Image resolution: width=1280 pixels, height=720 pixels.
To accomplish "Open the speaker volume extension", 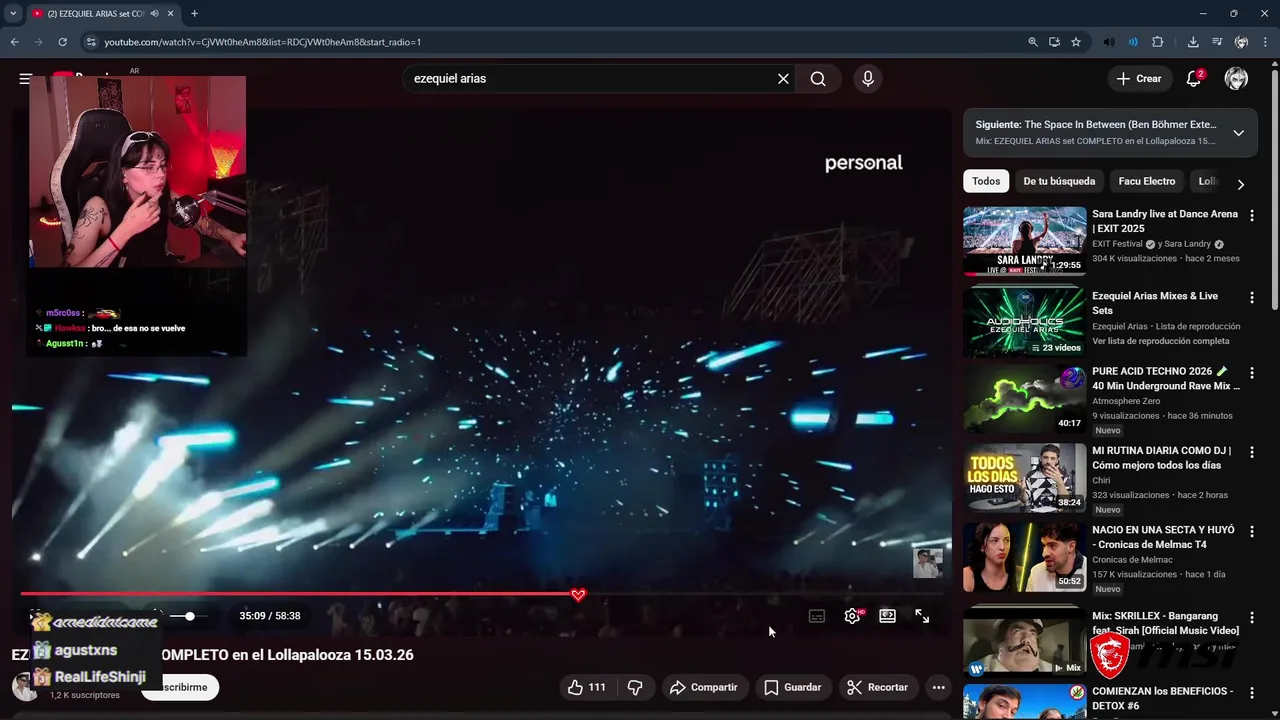I will 1108,42.
